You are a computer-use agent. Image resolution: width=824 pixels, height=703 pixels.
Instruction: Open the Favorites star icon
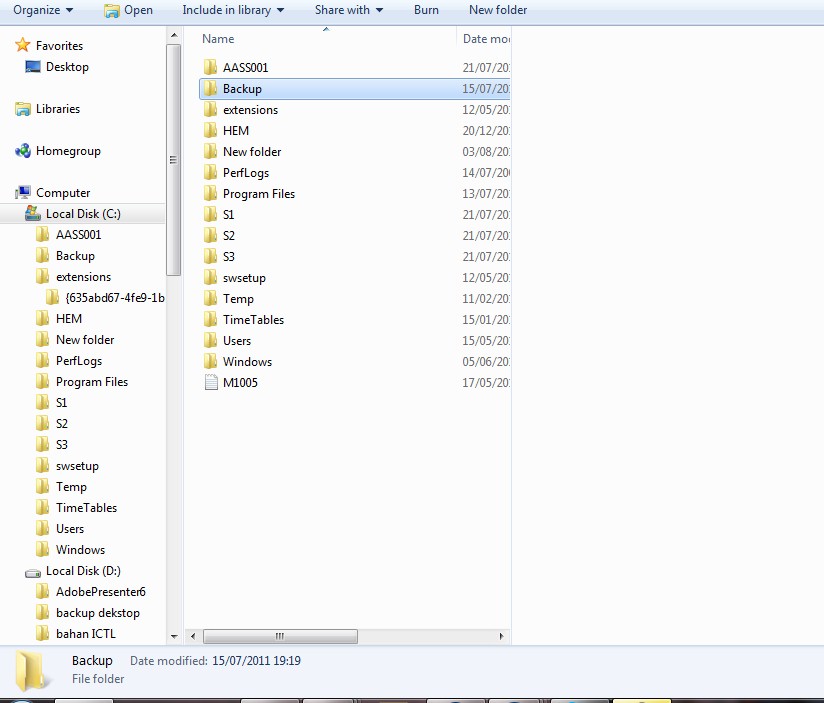point(22,45)
